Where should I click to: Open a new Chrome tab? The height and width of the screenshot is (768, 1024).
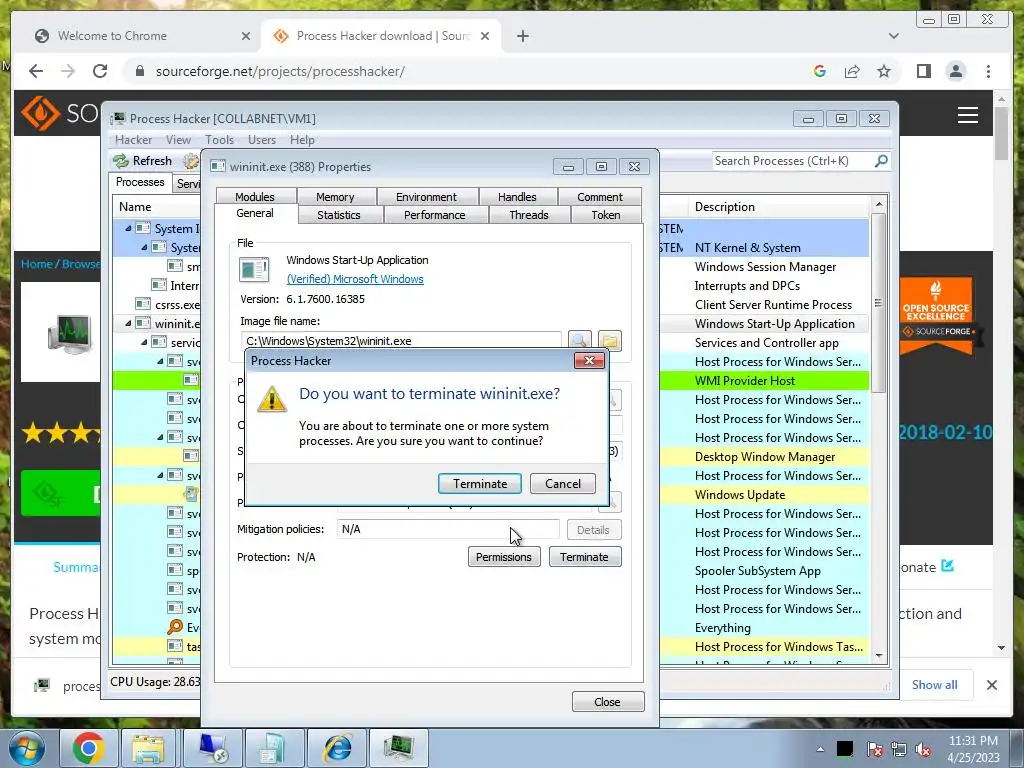point(522,36)
